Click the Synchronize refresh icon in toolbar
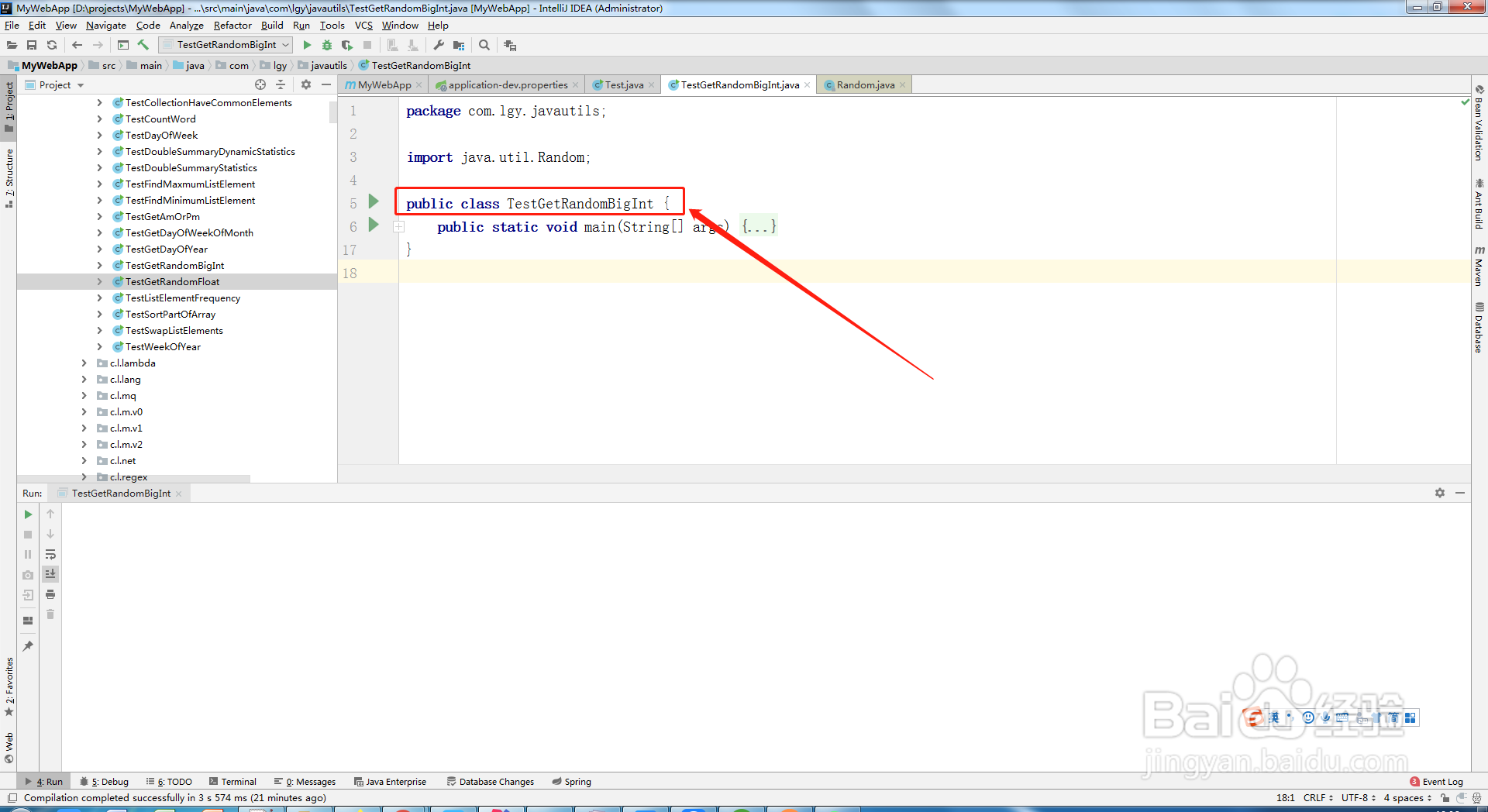Viewport: 1488px width, 812px height. pos(52,45)
